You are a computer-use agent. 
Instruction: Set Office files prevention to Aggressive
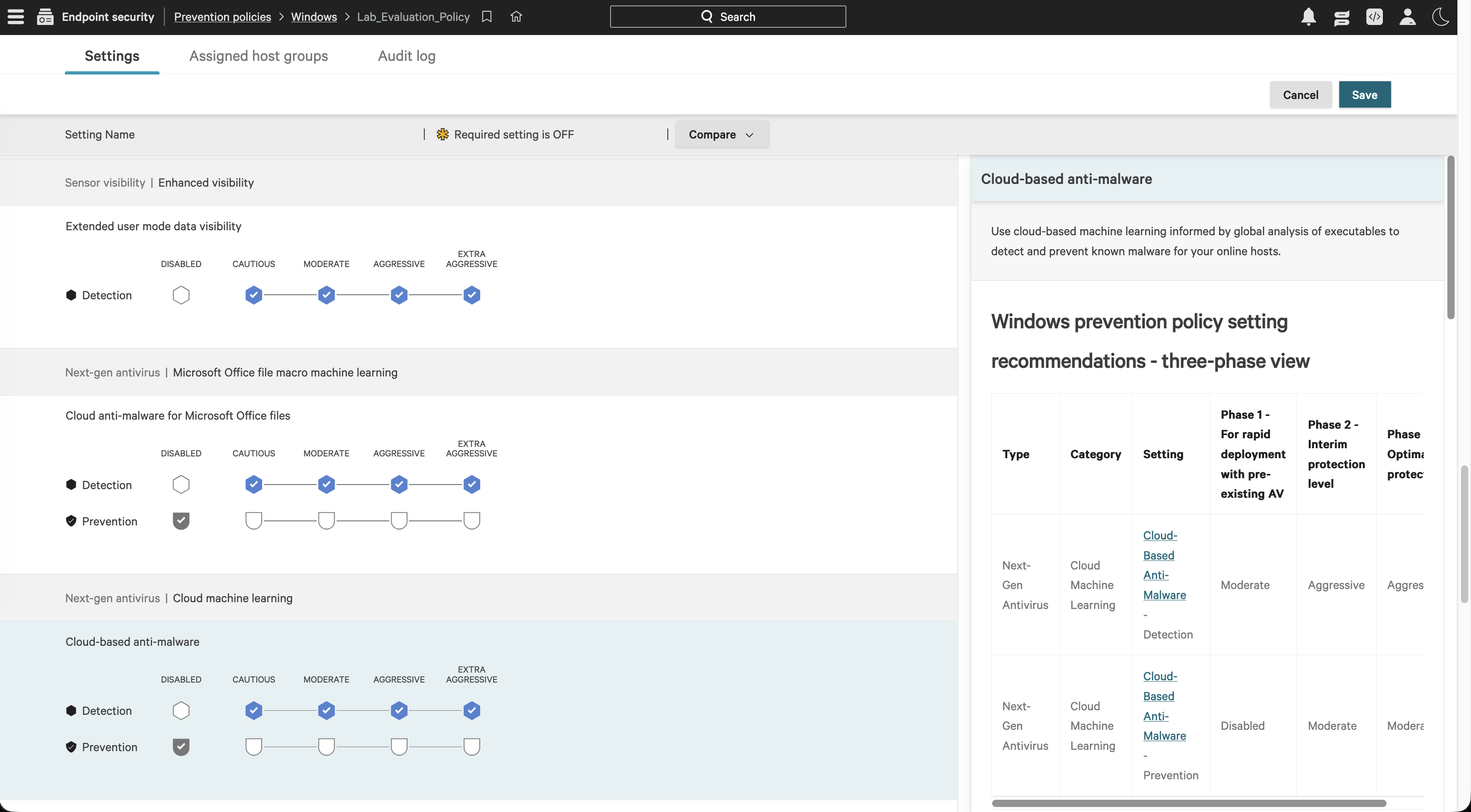(x=399, y=521)
